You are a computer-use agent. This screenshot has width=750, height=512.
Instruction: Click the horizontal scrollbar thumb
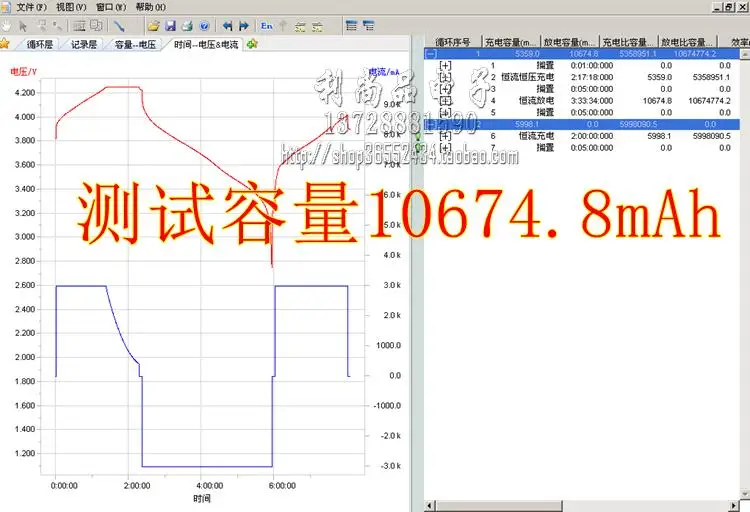click(498, 506)
